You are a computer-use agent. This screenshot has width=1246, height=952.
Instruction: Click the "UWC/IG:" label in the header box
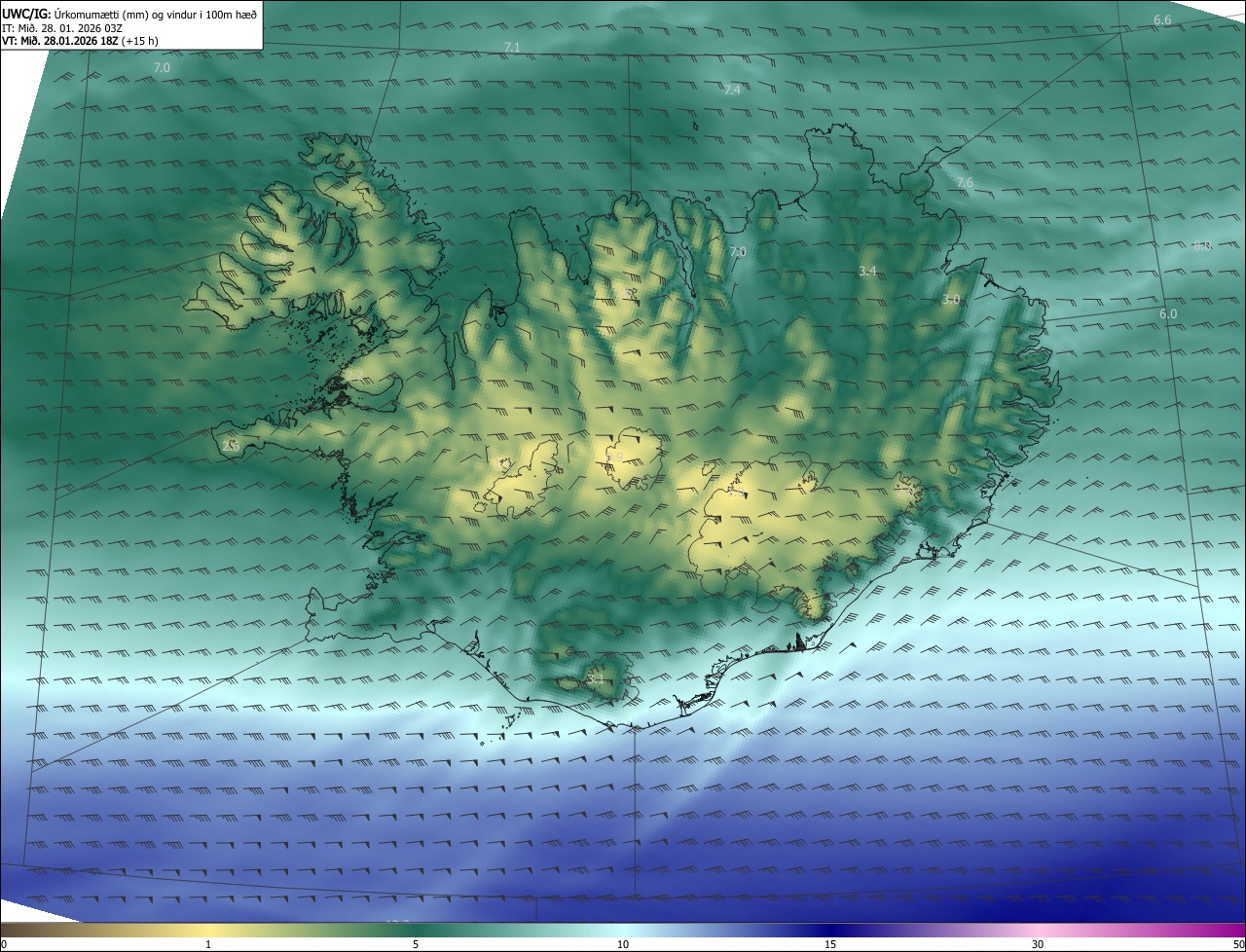tap(24, 14)
